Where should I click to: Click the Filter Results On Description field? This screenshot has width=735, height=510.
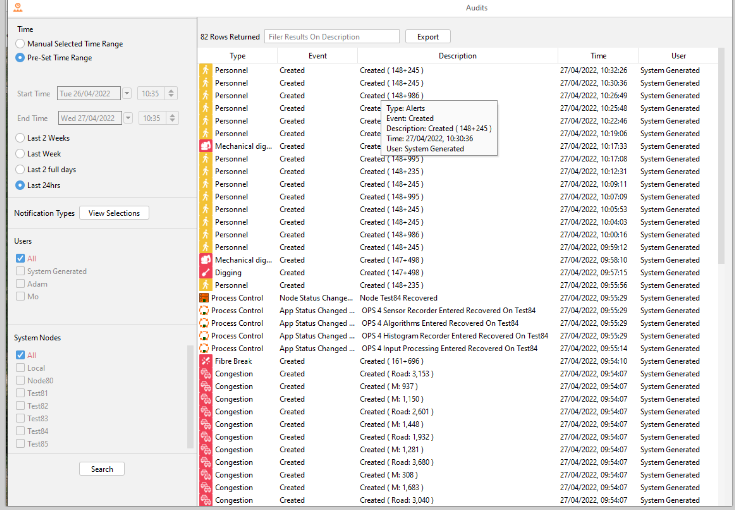click(x=331, y=37)
